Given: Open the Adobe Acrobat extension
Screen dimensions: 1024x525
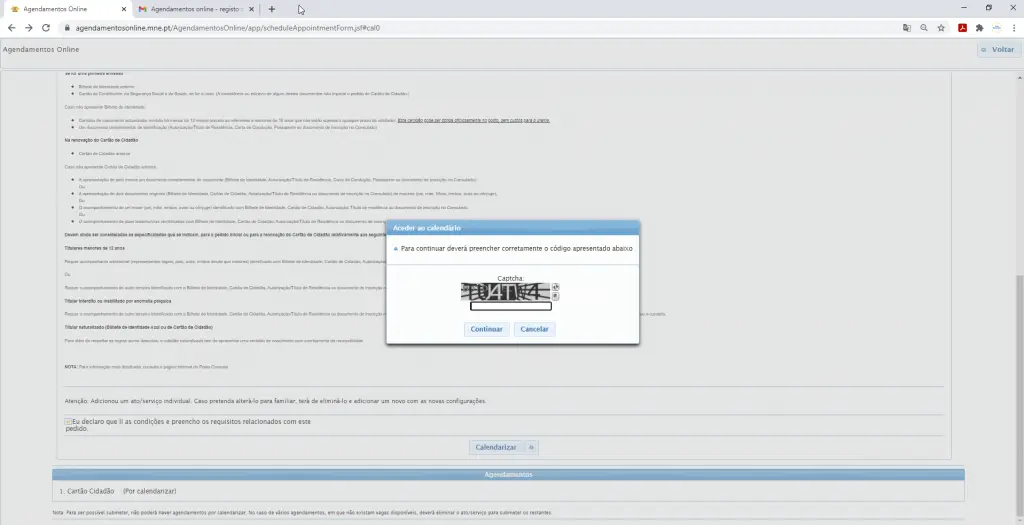Looking at the screenshot, I should click(963, 28).
